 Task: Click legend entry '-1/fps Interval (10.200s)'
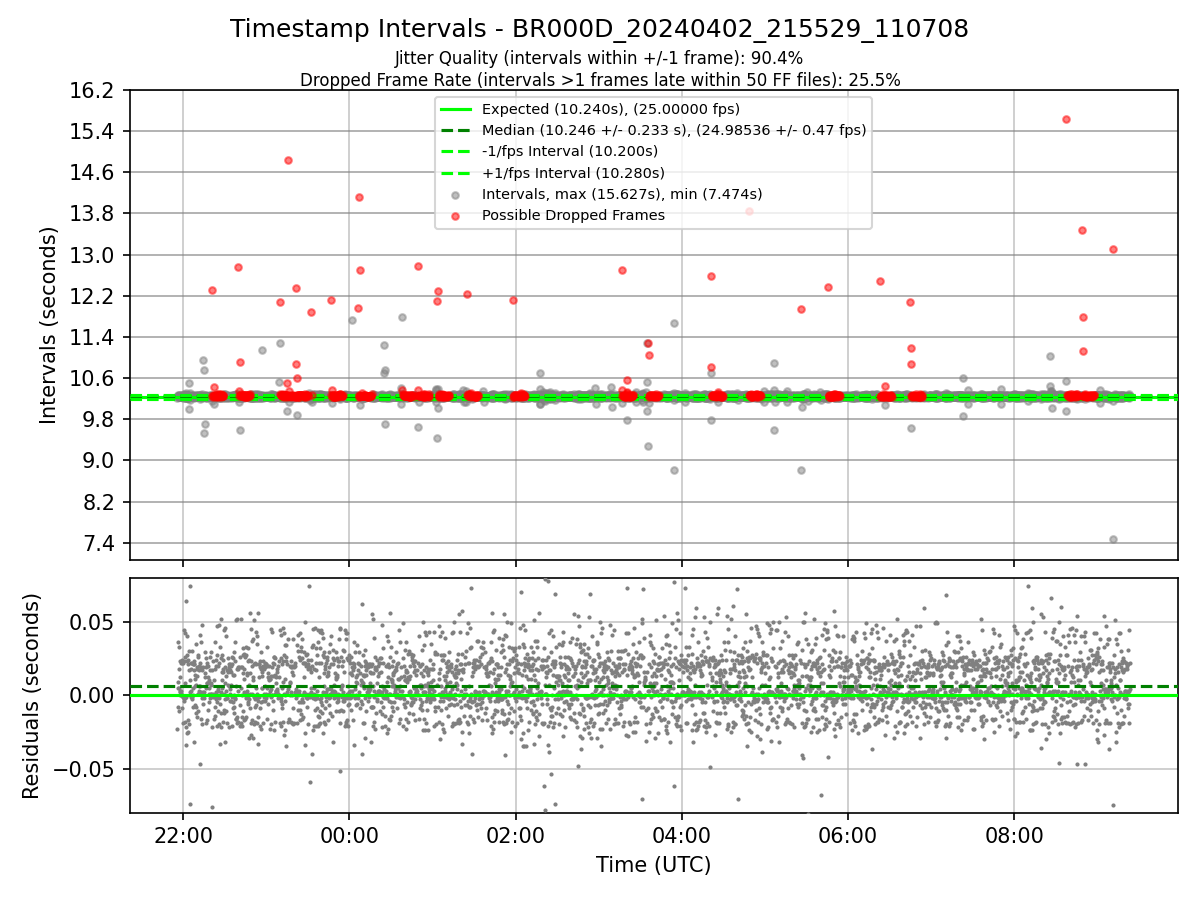[570, 151]
